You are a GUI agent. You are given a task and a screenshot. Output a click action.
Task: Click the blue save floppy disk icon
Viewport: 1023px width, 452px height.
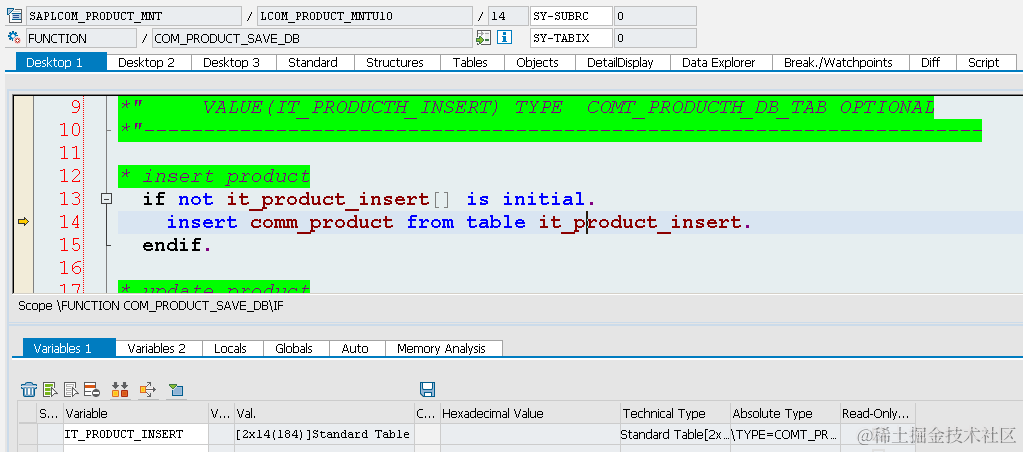[427, 389]
